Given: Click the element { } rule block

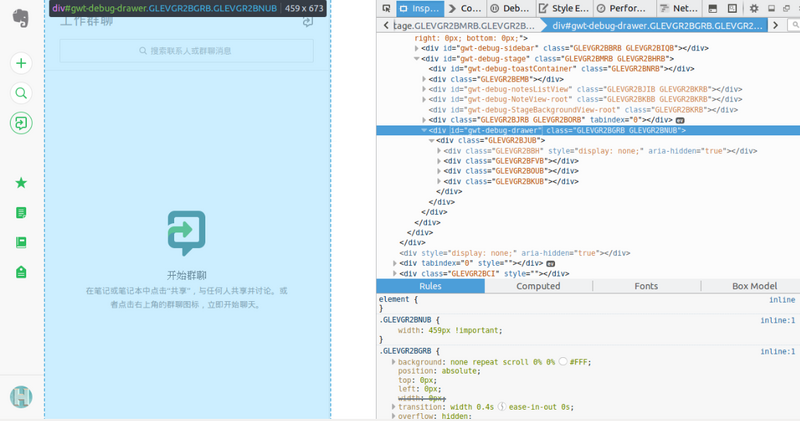Looking at the screenshot, I should click(588, 304).
